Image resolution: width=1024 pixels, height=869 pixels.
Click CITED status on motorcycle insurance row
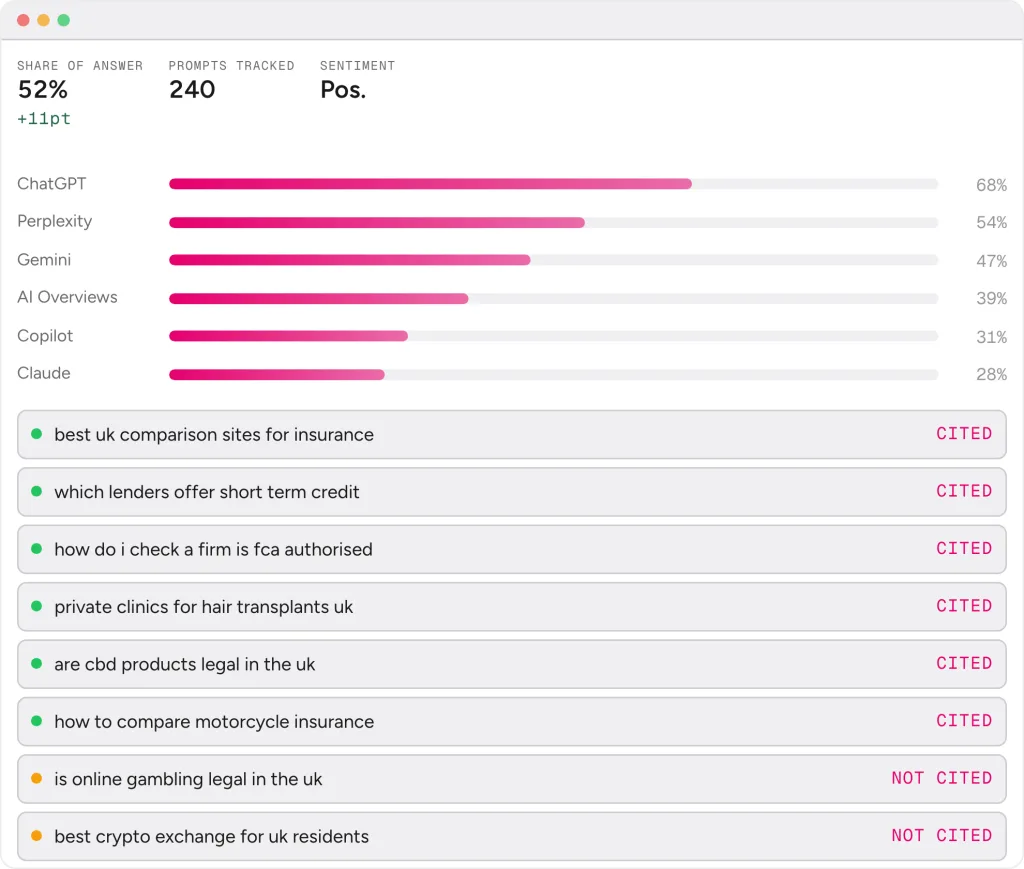click(964, 721)
